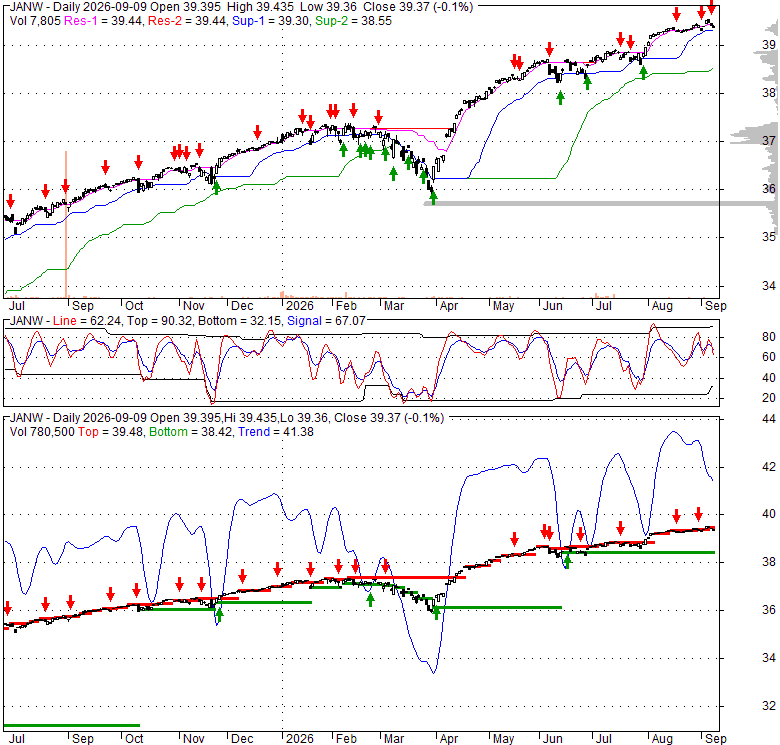Click the red arrow above July in the bottom chart
The height and width of the screenshot is (745, 780).
click(620, 528)
